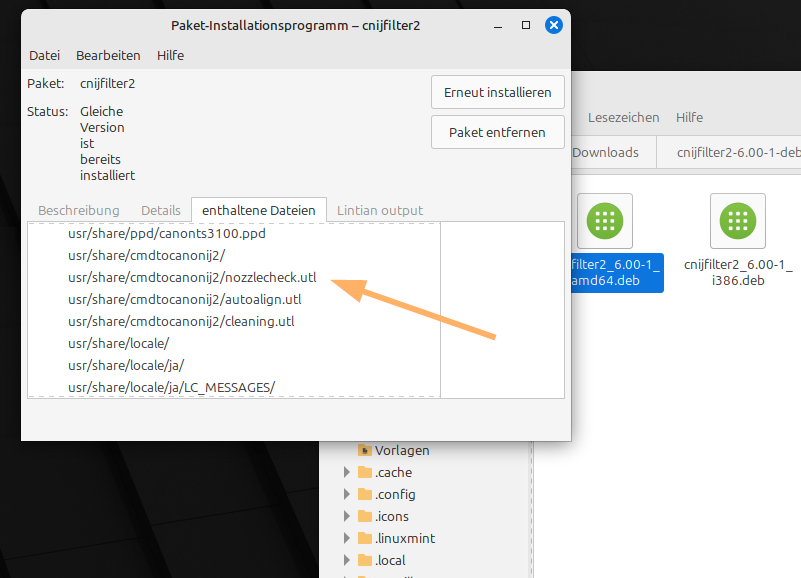Expand the .local folder tree node
Viewport: 801px width, 578px height.
347,560
